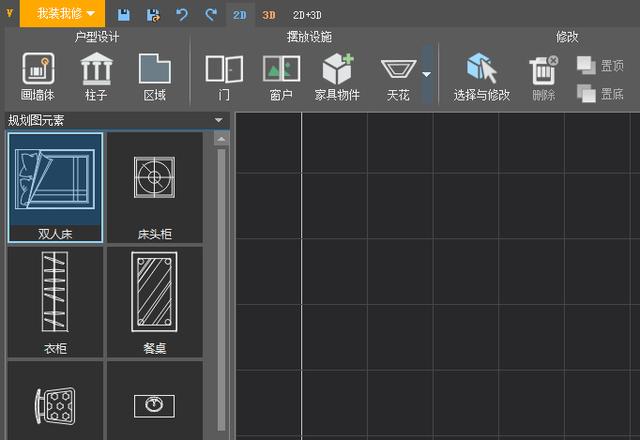Undo the last action
The width and height of the screenshot is (640, 440).
coord(182,14)
